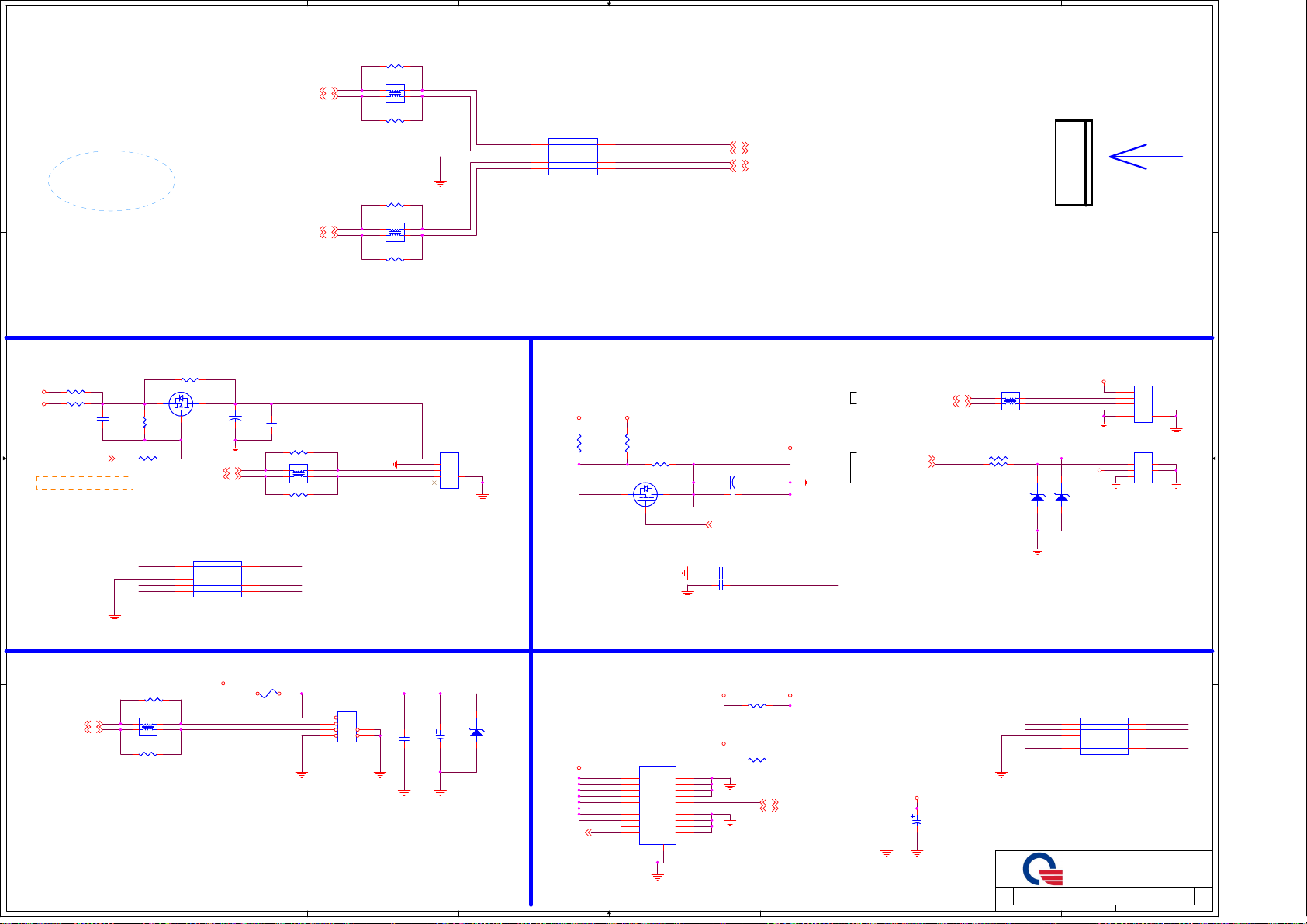This screenshot has width=1307, height=924.
Task: Select the small four-pin IC after the fuse
Action: point(347,727)
